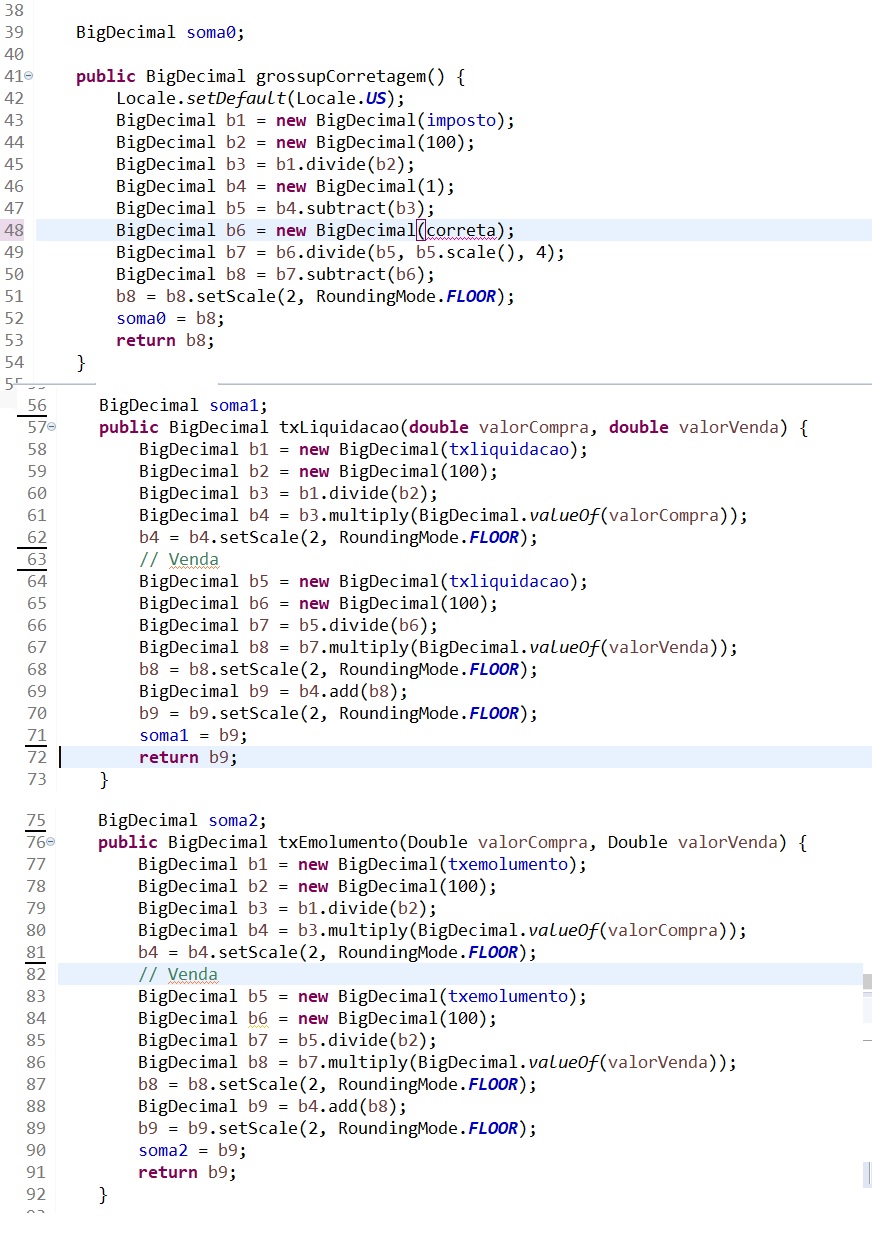Click txliquidacao argument on line 64
The height and width of the screenshot is (1242, 872).
pos(509,581)
